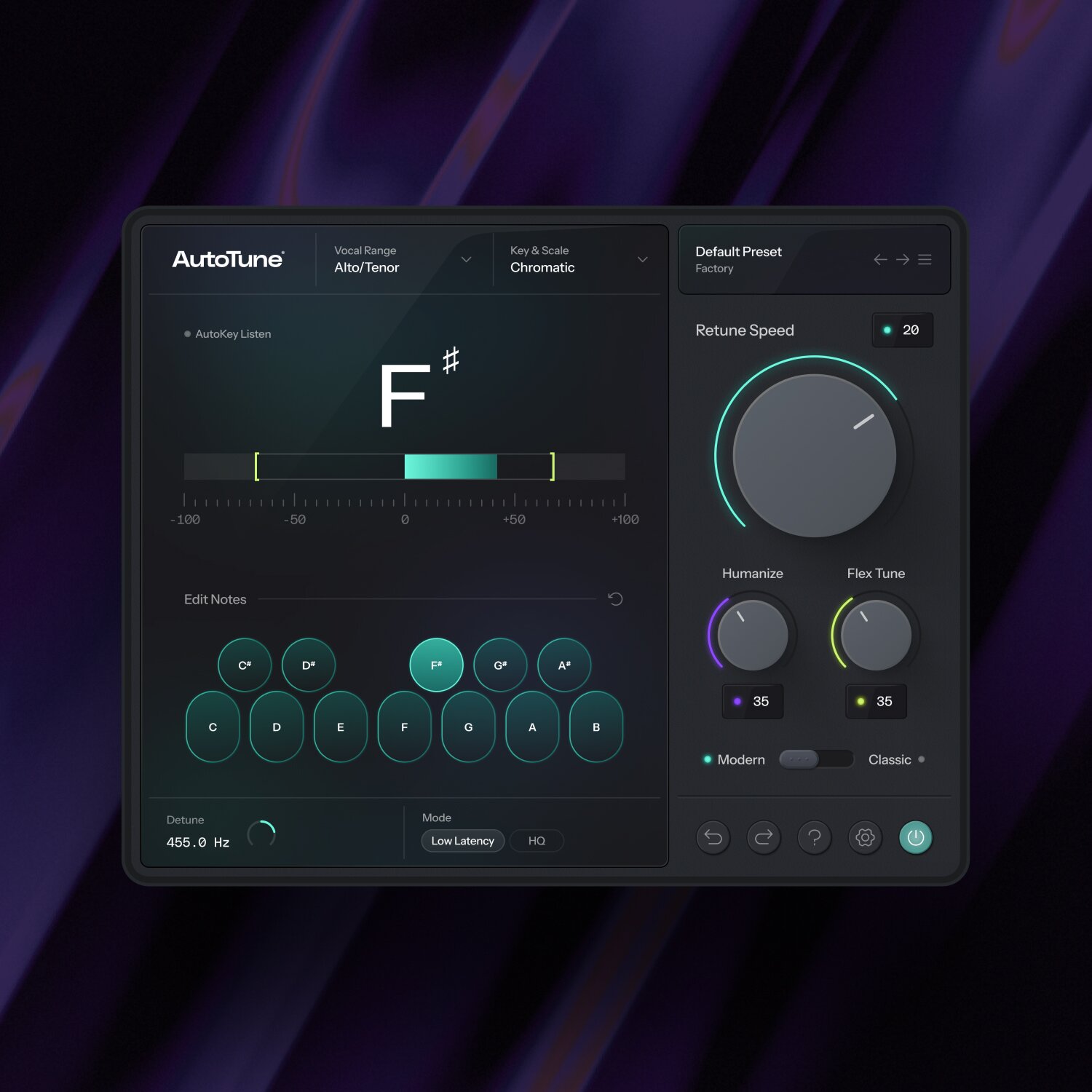
Task: Toggle the B note key
Action: (x=596, y=727)
